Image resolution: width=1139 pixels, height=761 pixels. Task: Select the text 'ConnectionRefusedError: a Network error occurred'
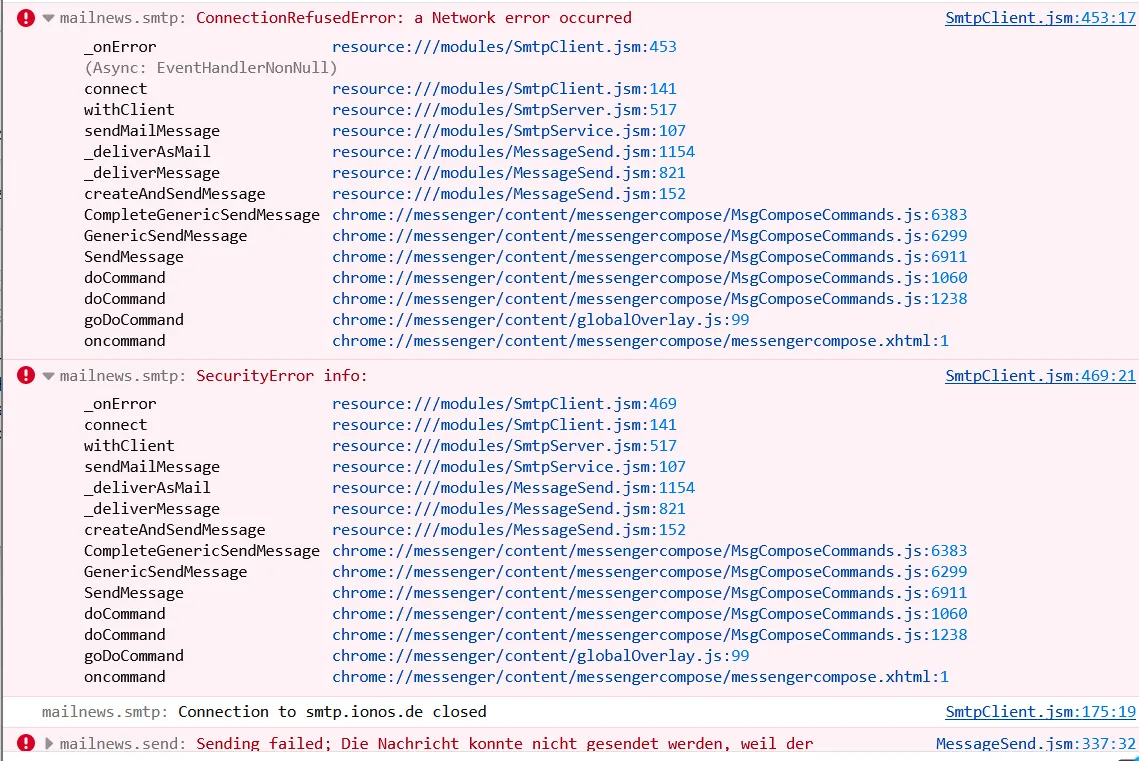pos(414,17)
